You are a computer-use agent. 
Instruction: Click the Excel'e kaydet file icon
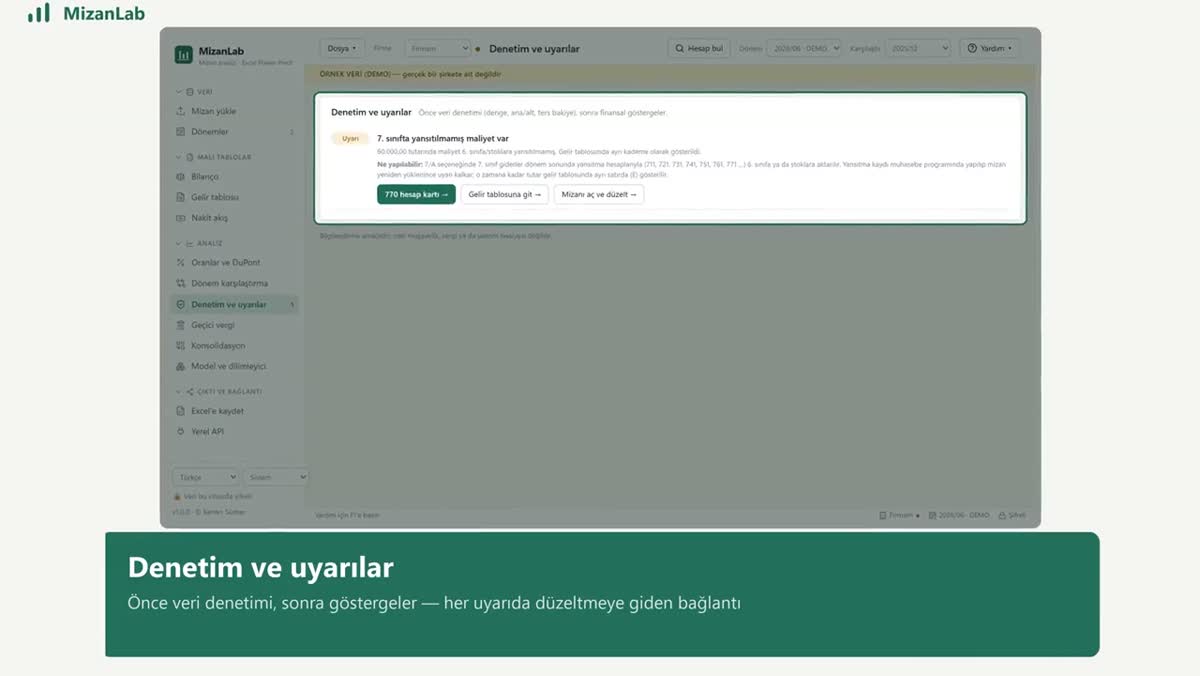click(x=181, y=411)
